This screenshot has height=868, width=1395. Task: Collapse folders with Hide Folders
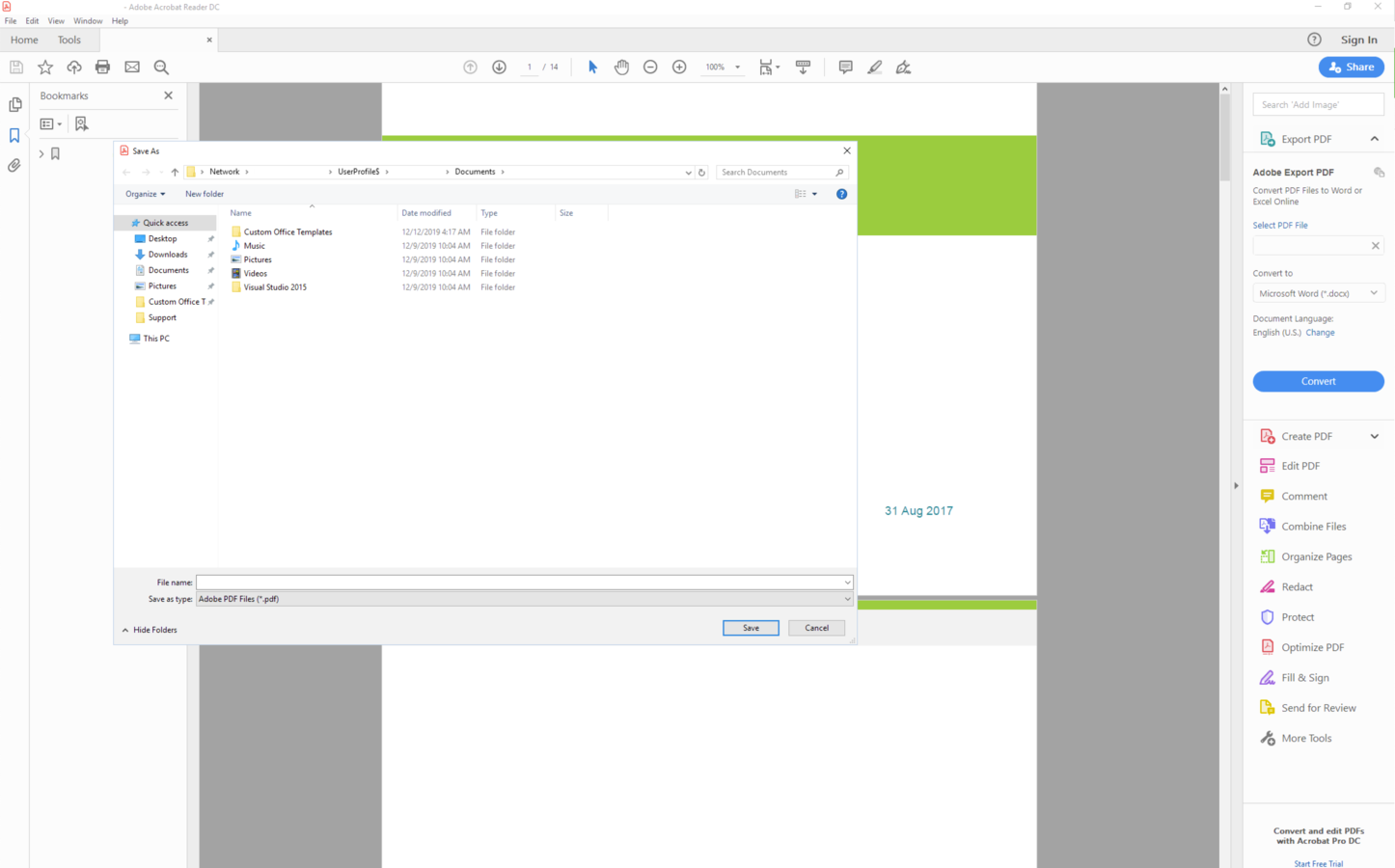pos(150,630)
